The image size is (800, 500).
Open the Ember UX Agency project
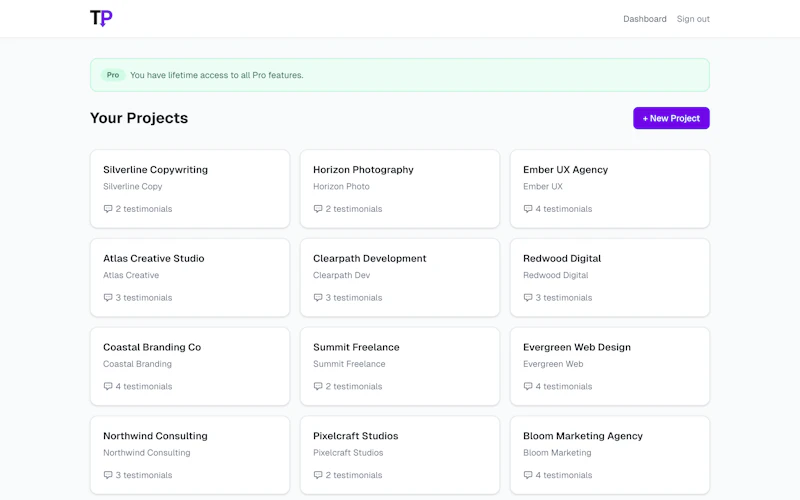click(610, 189)
